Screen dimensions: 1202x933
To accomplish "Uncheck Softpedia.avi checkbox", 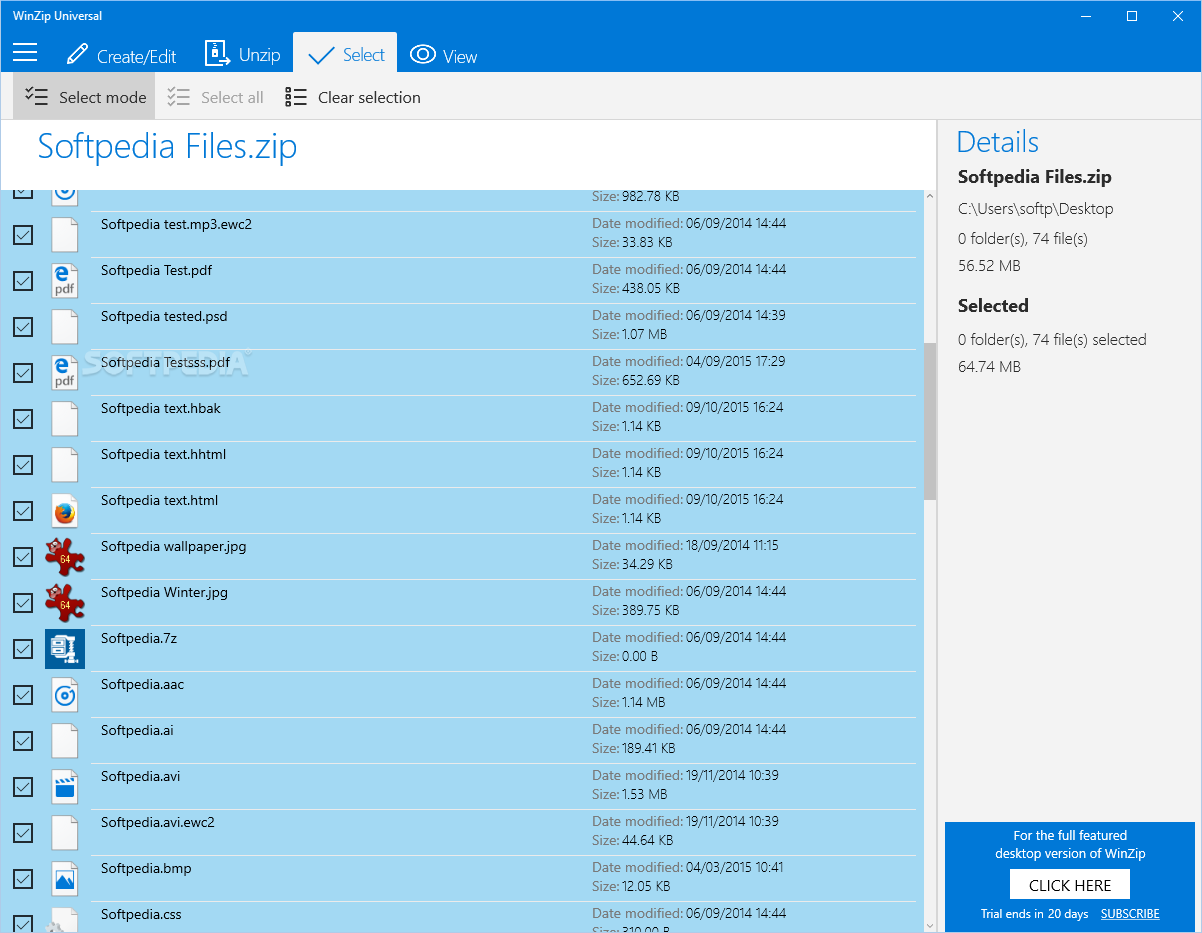I will 23,787.
